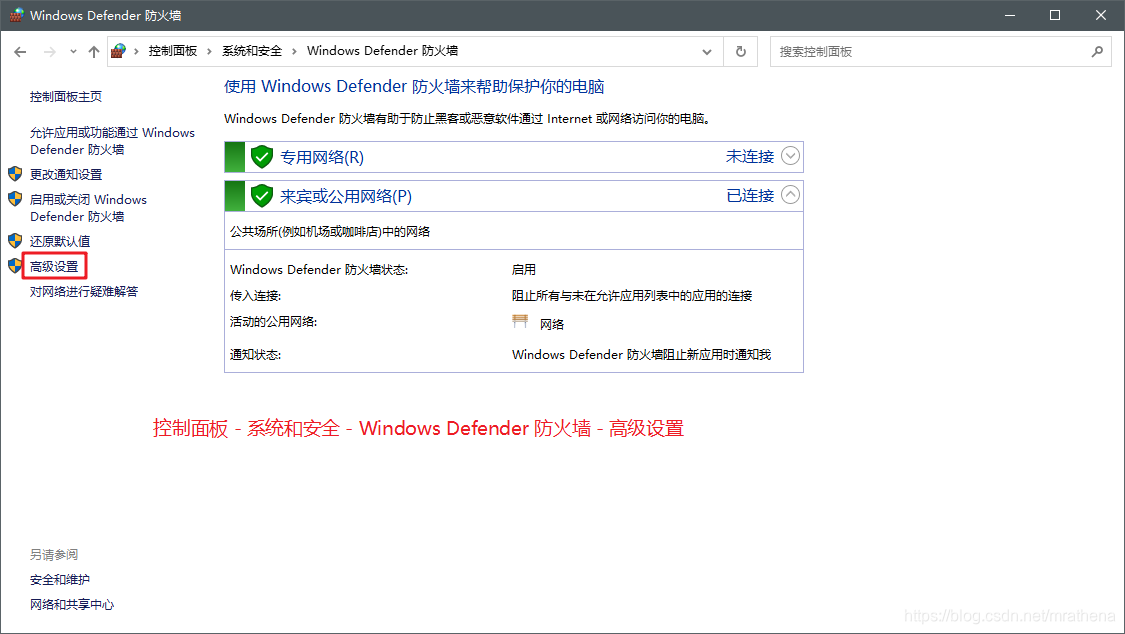Refresh the page with refresh icon
This screenshot has height=634, width=1125.
click(x=740, y=52)
